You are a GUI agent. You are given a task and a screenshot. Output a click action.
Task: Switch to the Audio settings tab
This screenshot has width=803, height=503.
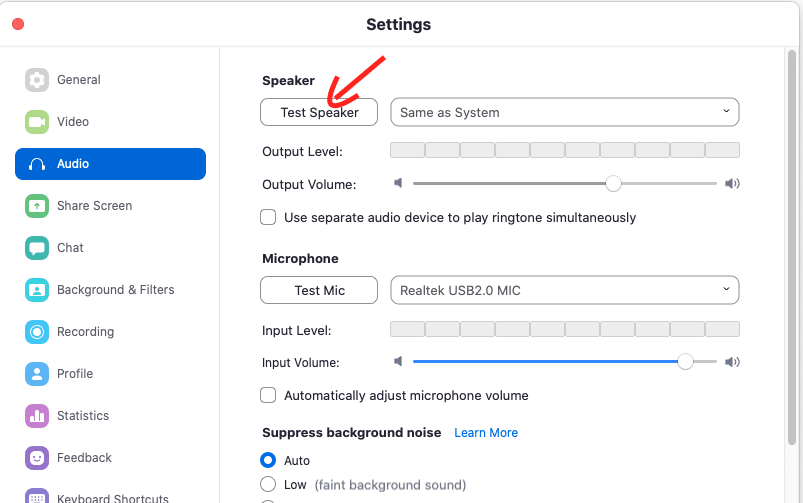110,164
